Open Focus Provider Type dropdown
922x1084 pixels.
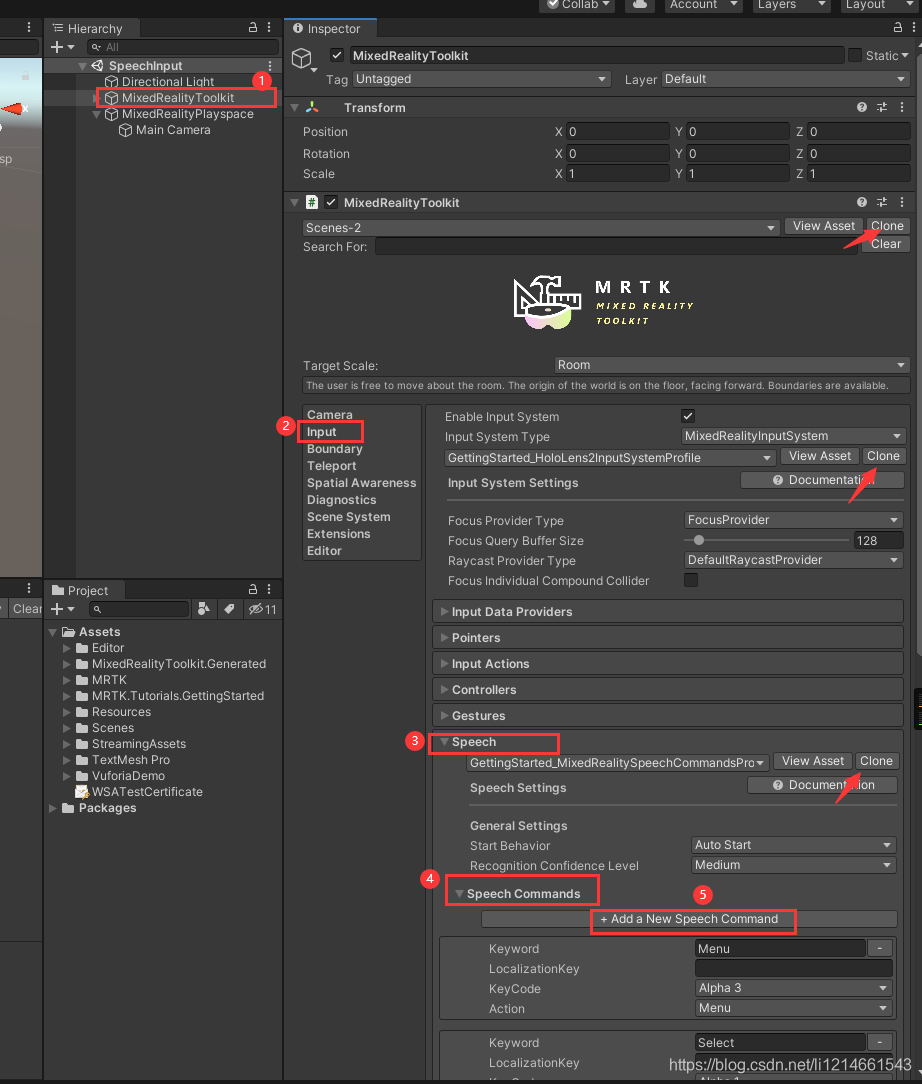[x=793, y=520]
